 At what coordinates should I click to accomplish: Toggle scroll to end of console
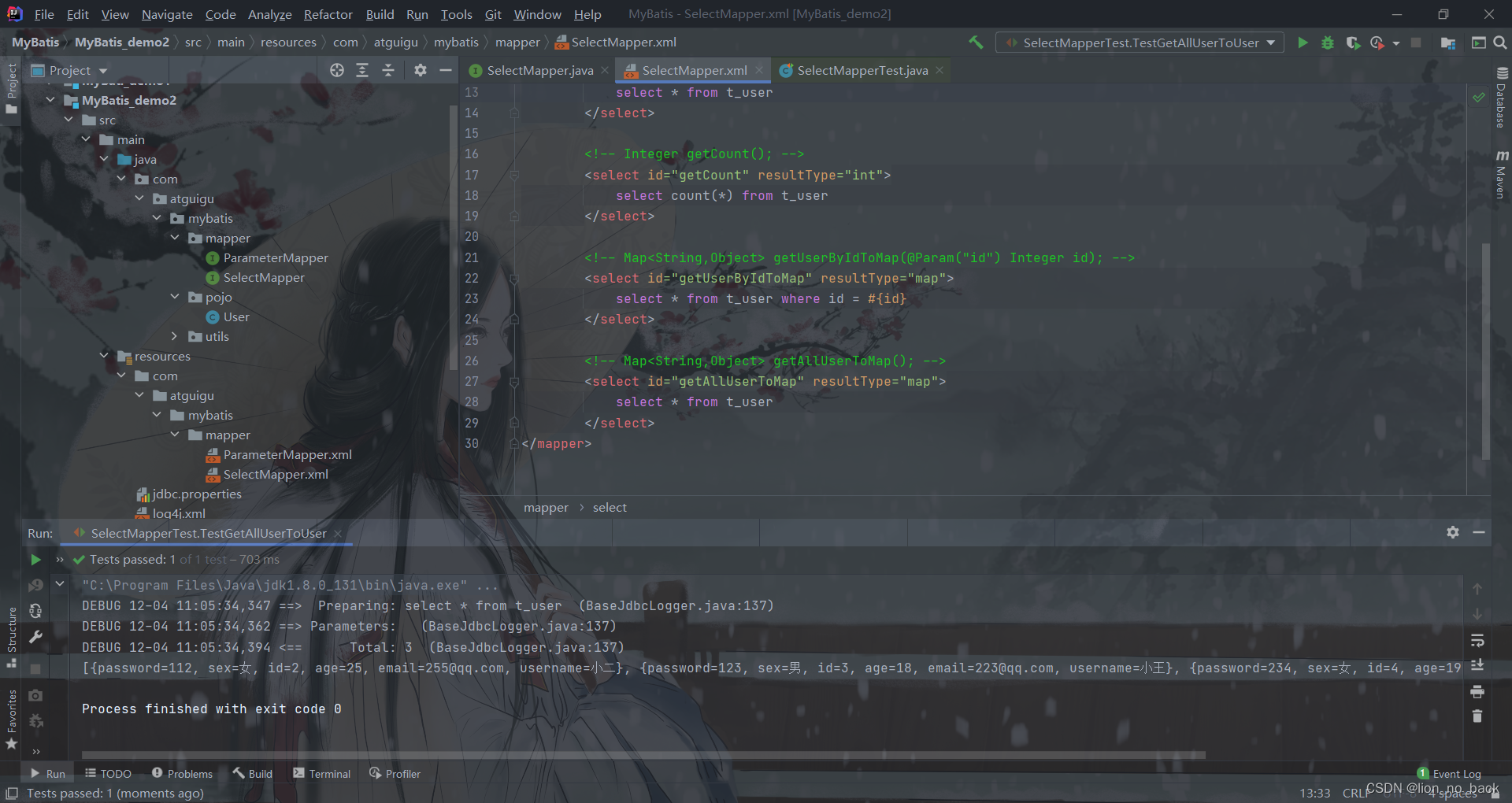[1477, 665]
